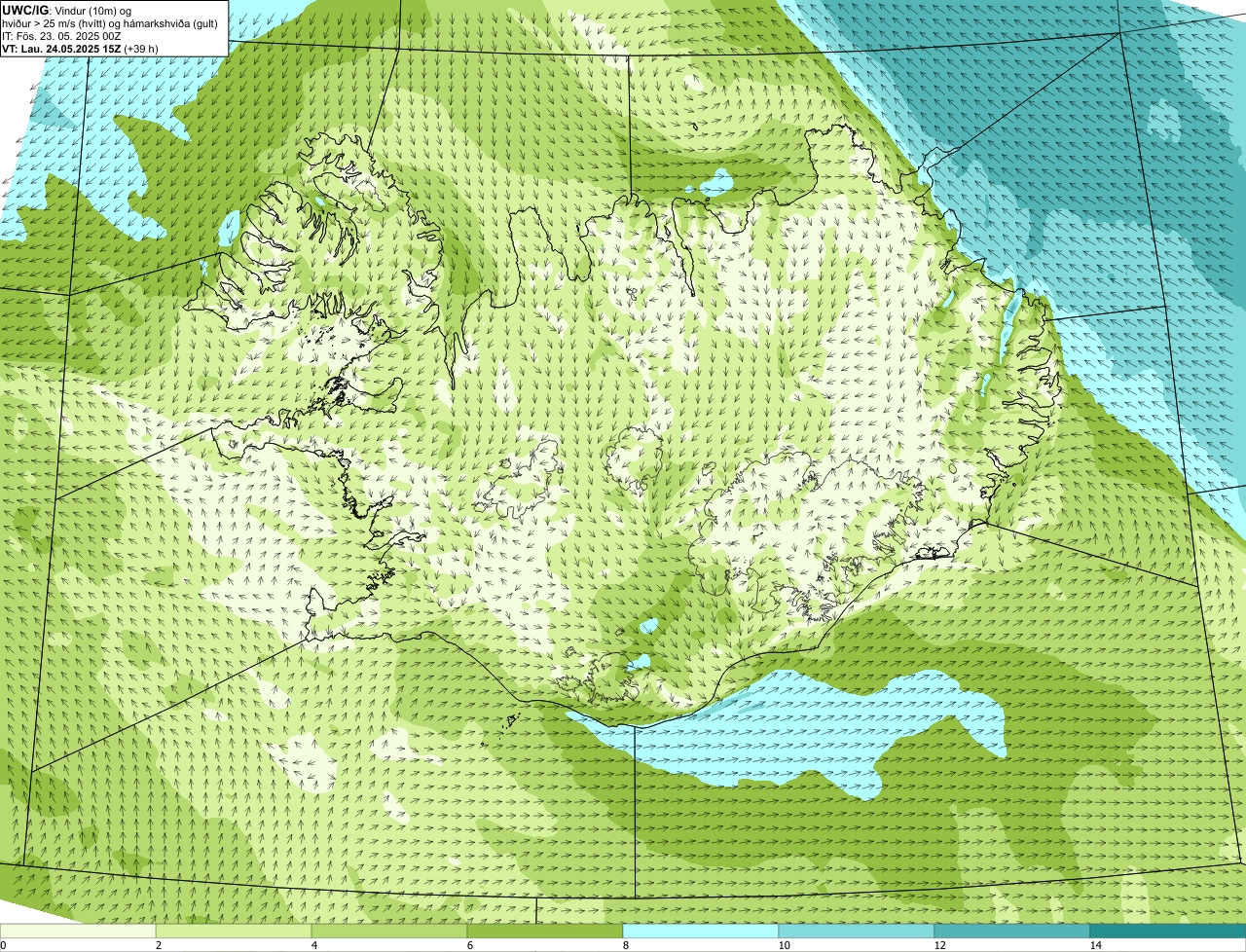
Task: Click the text "IT: Fös. 23. 05. 2025 00Z"
Action: pos(62,36)
